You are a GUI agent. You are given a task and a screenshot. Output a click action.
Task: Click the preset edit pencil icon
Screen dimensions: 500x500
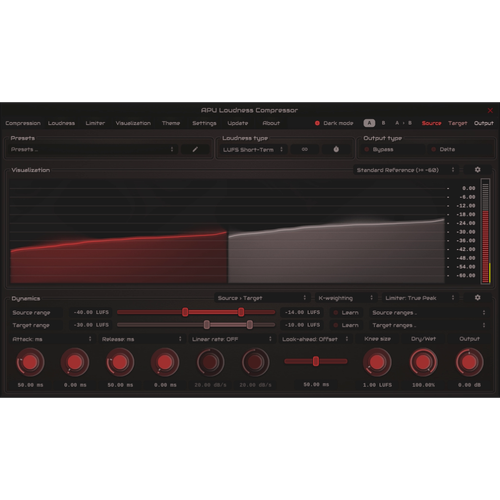click(x=195, y=149)
